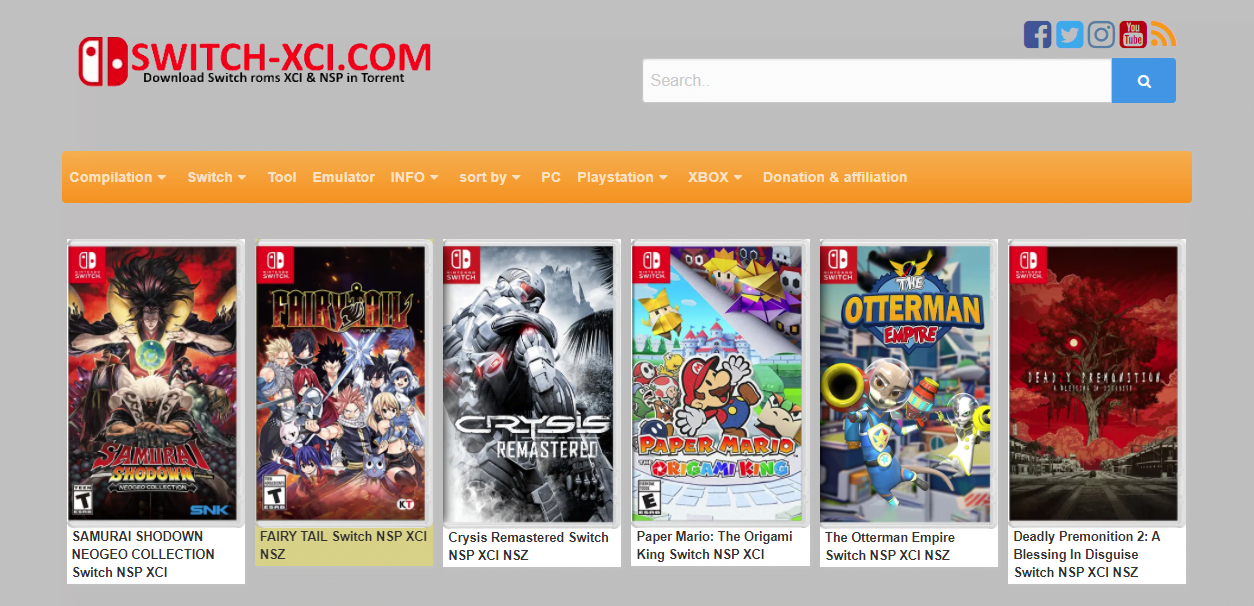1254x606 pixels.
Task: Open the Paper Mario Origami King cover
Action: (x=720, y=382)
